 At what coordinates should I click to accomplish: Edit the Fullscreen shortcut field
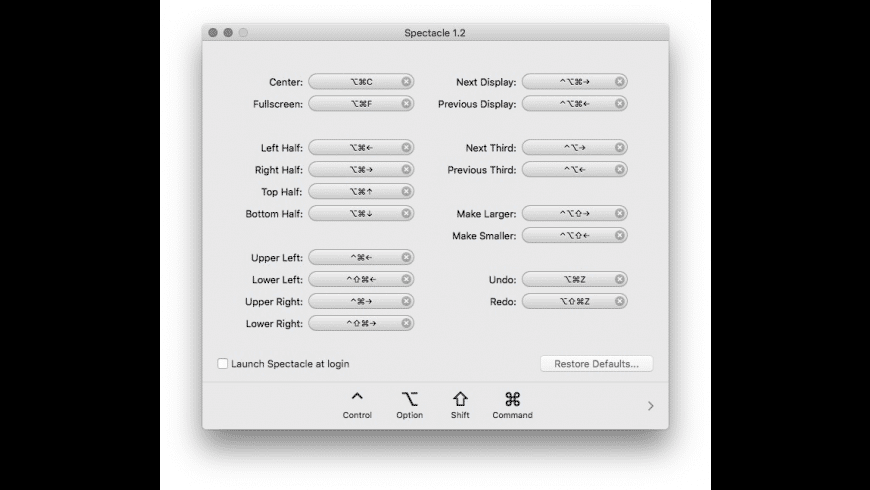[x=361, y=104]
